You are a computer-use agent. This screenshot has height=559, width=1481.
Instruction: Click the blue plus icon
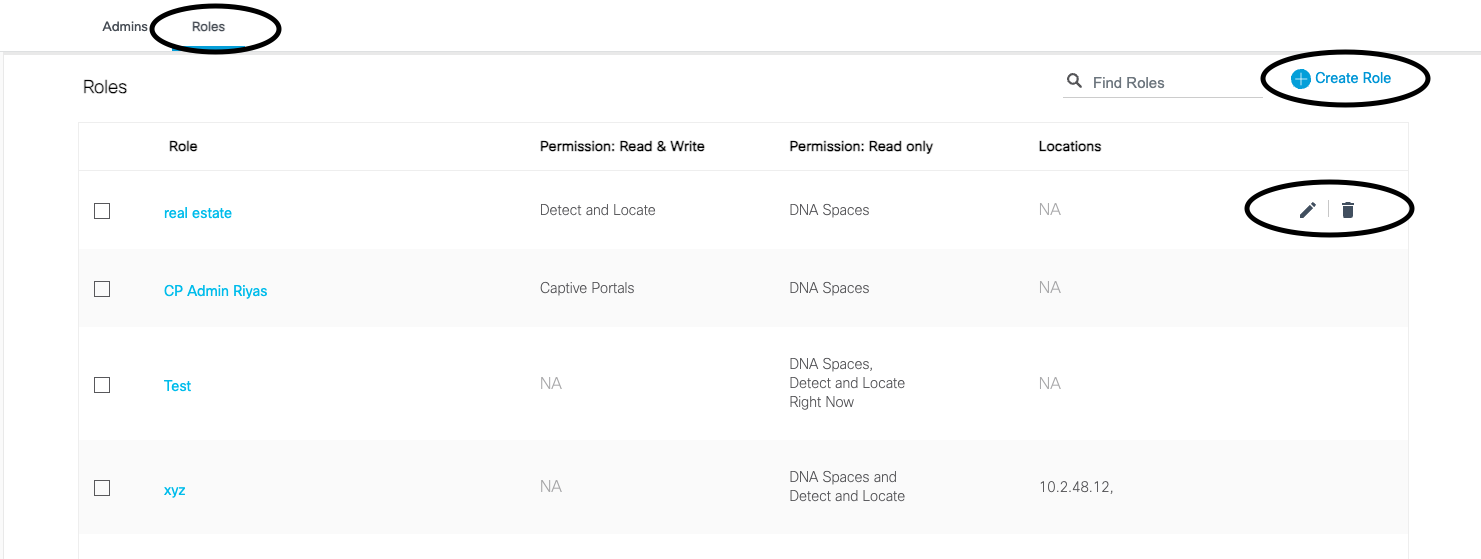coord(1300,79)
